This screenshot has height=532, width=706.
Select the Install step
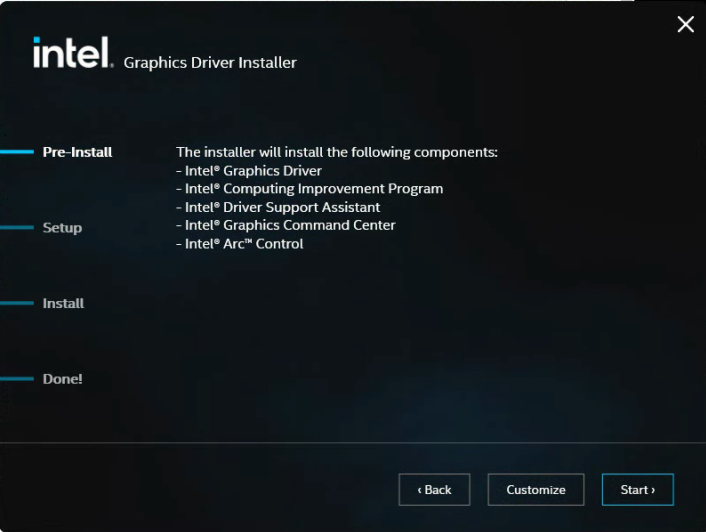point(63,303)
